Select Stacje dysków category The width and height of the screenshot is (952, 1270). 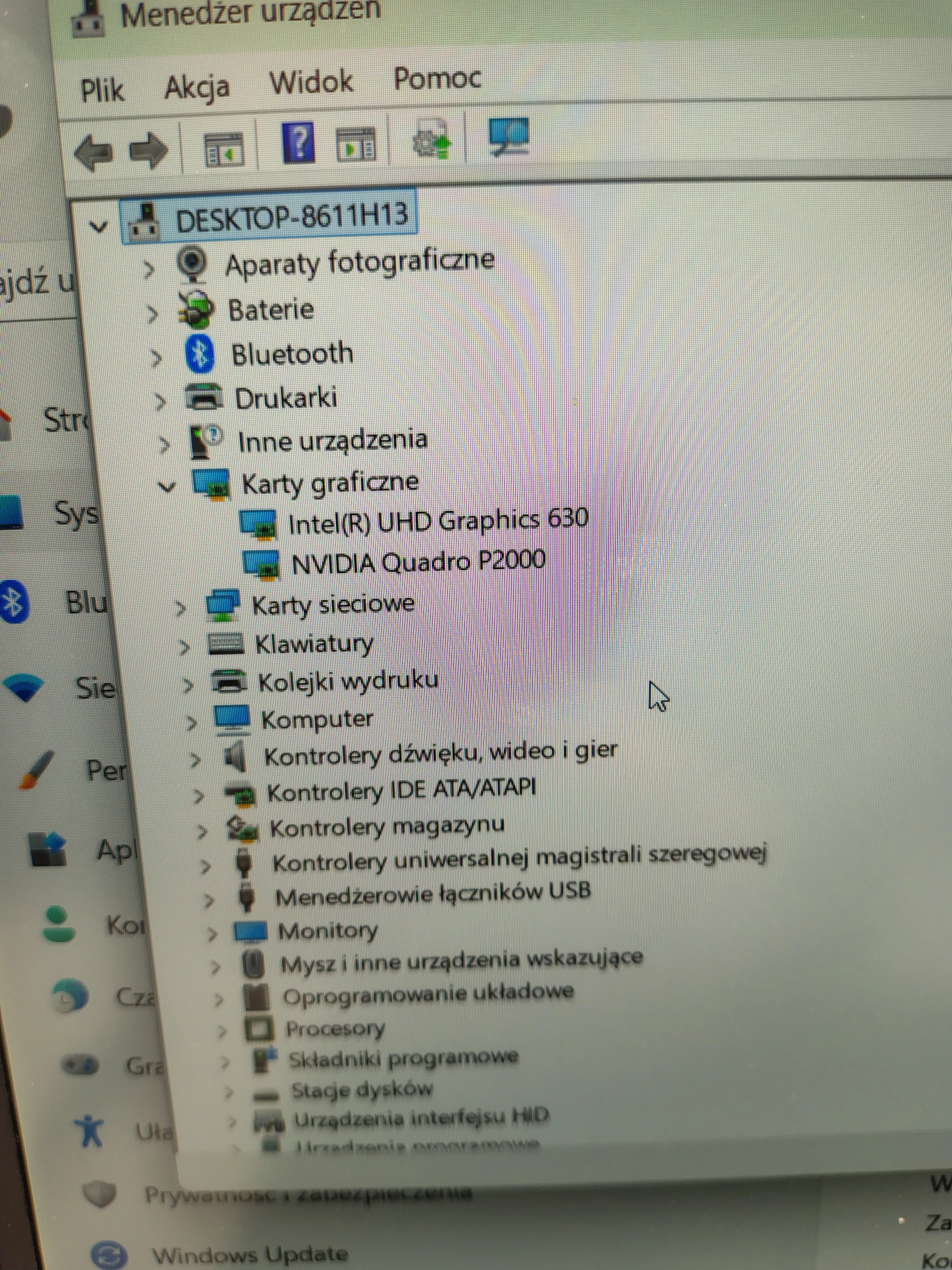362,1090
